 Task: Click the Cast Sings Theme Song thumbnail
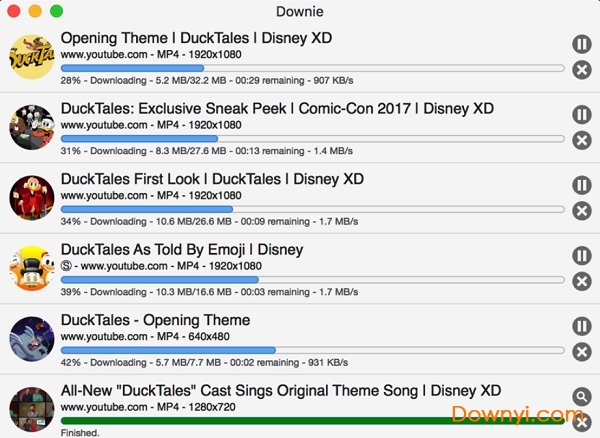[x=31, y=408]
